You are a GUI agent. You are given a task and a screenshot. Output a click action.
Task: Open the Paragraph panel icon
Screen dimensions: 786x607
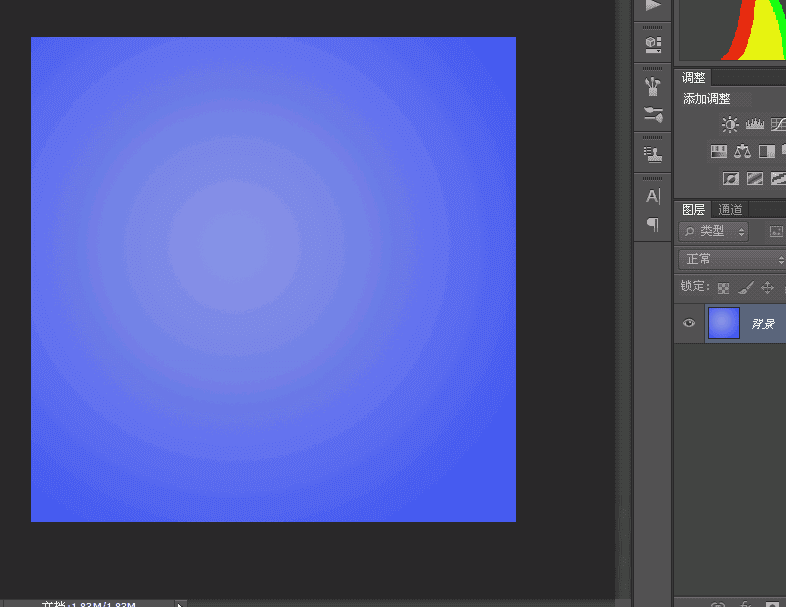click(653, 224)
